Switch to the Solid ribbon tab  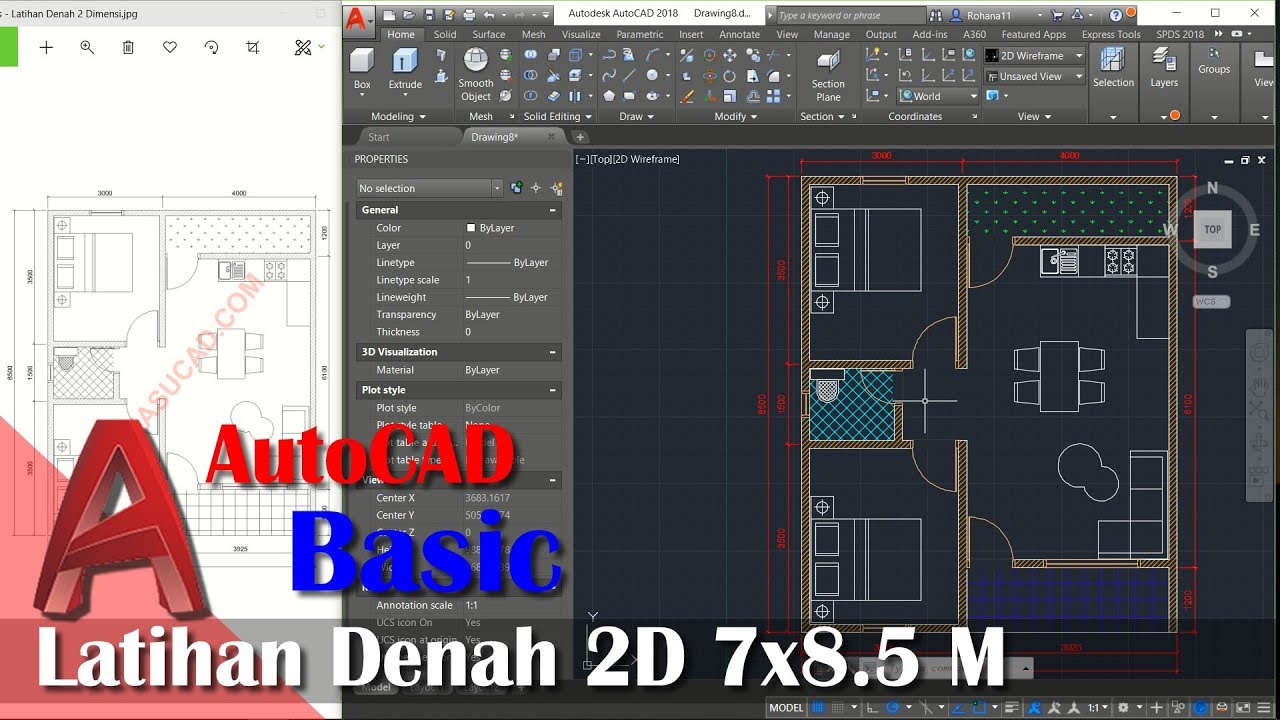coord(445,34)
